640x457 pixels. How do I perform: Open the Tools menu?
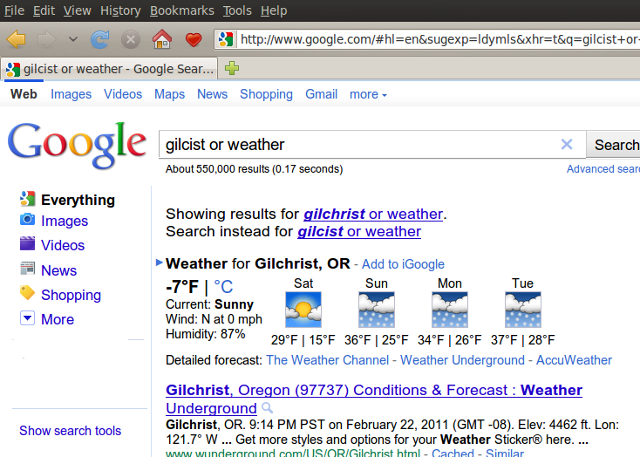(237, 10)
